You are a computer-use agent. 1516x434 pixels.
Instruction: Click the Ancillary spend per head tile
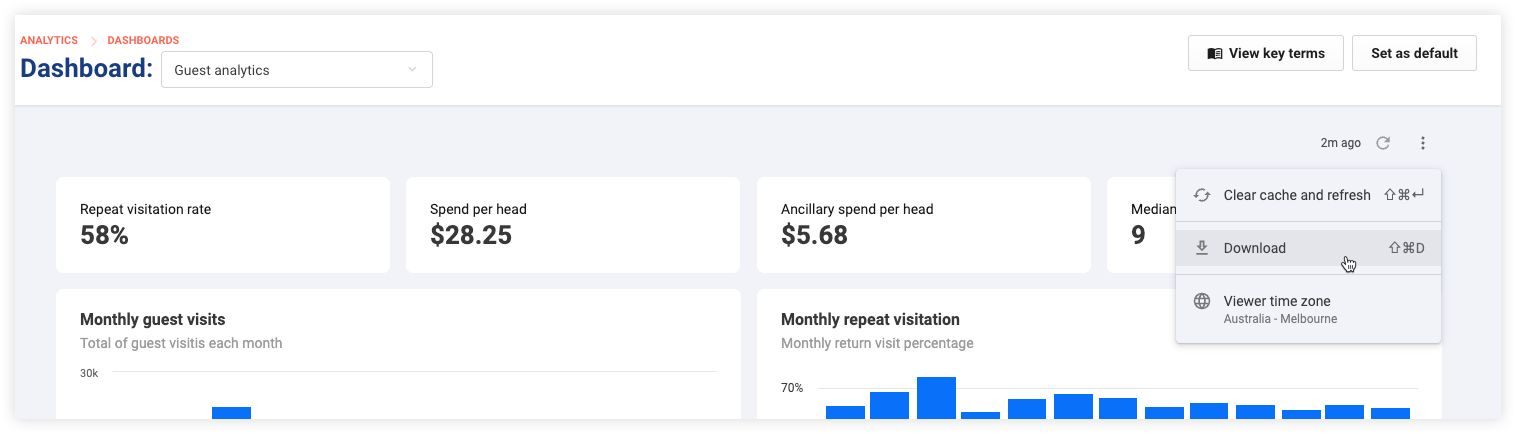coord(924,225)
